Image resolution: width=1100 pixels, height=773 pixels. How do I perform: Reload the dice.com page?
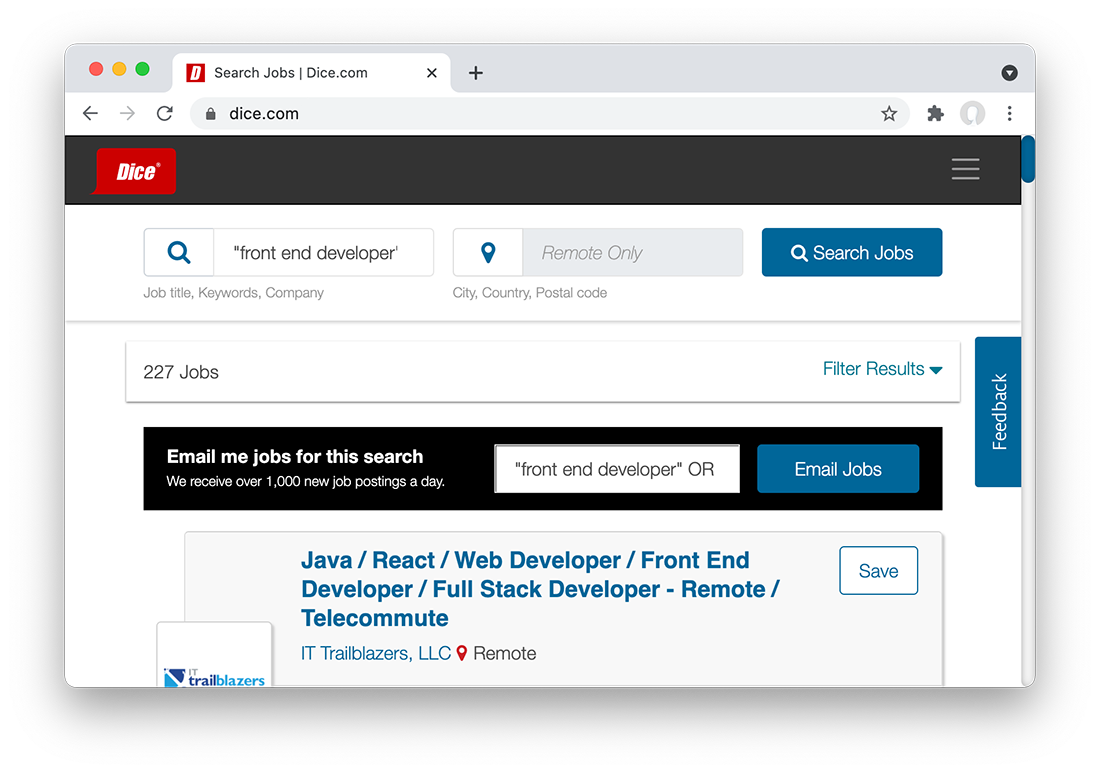point(164,113)
